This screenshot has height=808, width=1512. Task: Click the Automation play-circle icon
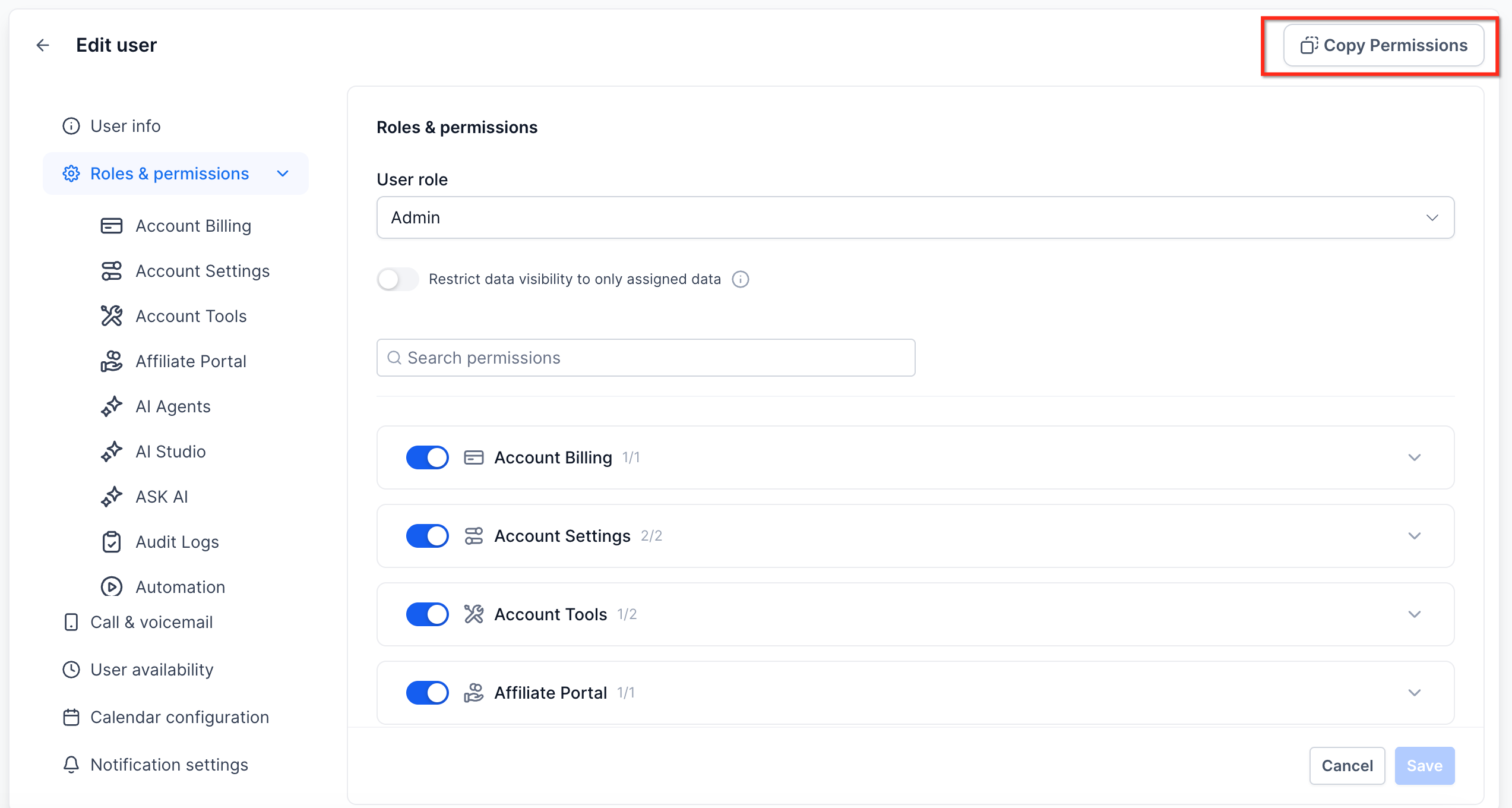pyautogui.click(x=112, y=587)
